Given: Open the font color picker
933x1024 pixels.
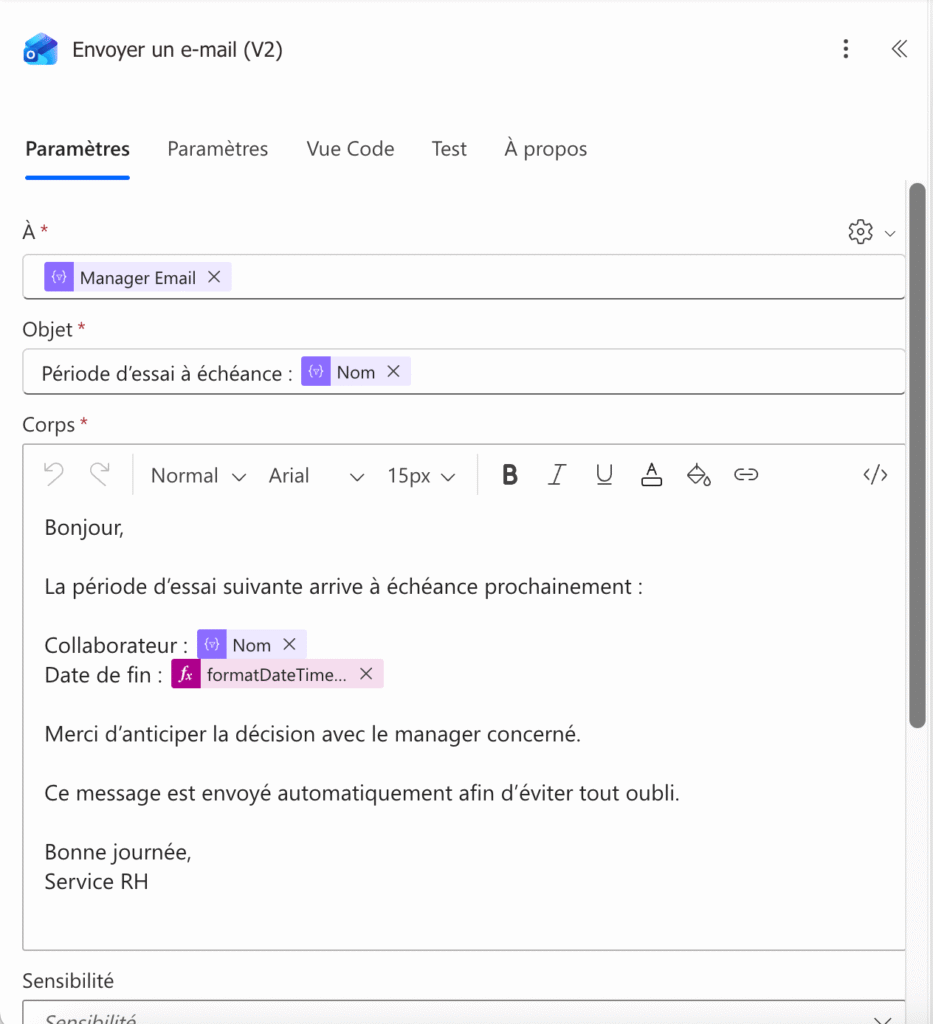Looking at the screenshot, I should click(x=651, y=475).
